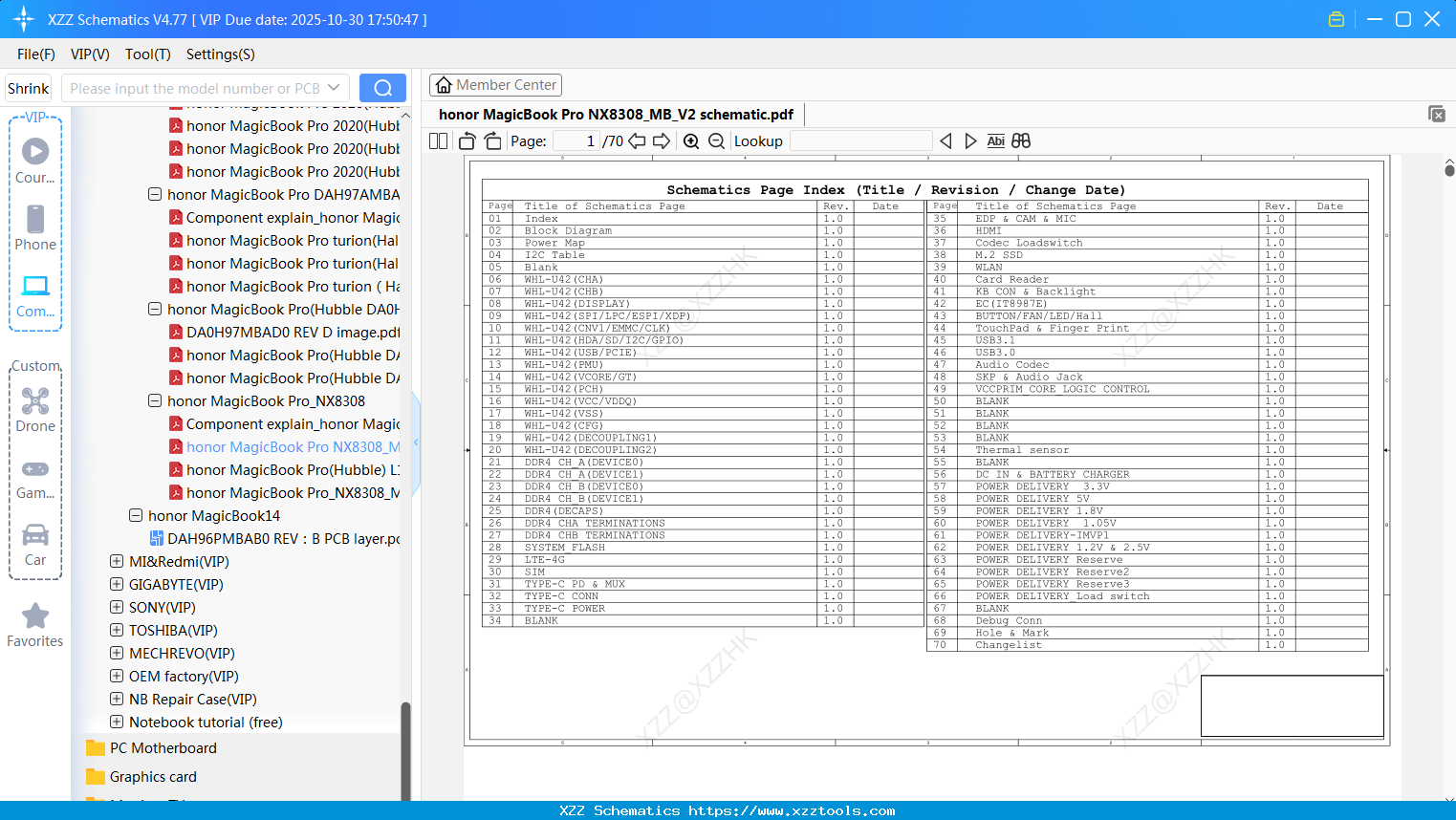Expand the Notebook tutorial (free) node
The image size is (1456, 820).
coord(117,722)
